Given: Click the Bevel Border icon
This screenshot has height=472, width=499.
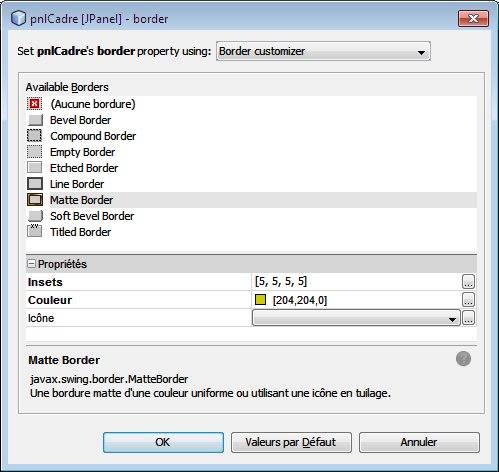Looking at the screenshot, I should [35, 120].
